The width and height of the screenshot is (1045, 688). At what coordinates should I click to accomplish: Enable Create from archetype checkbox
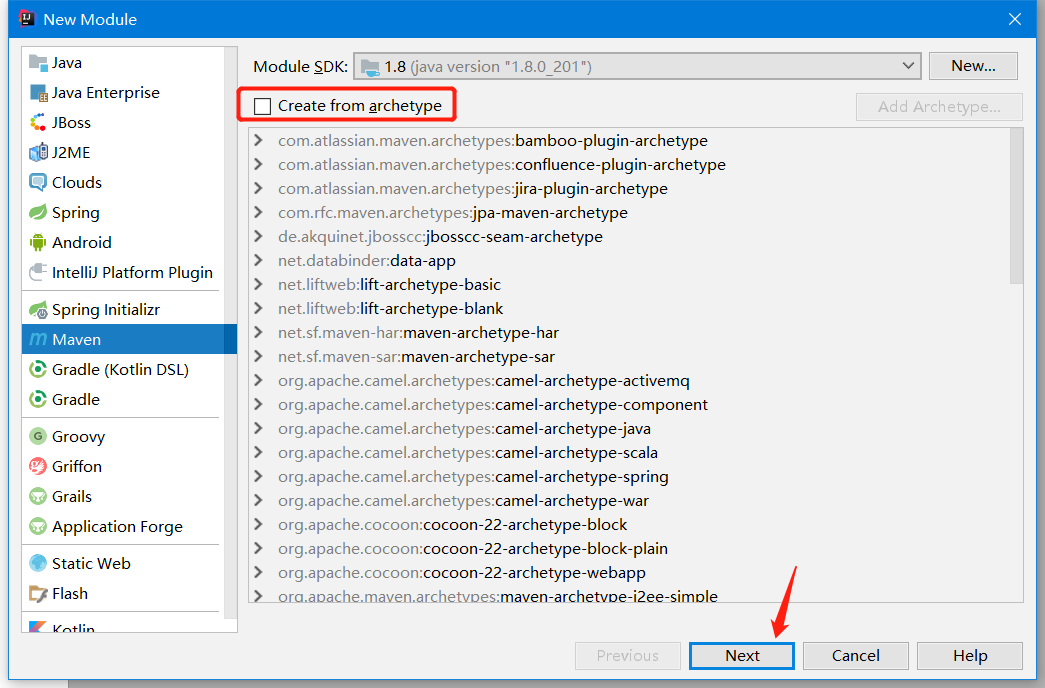coord(263,106)
